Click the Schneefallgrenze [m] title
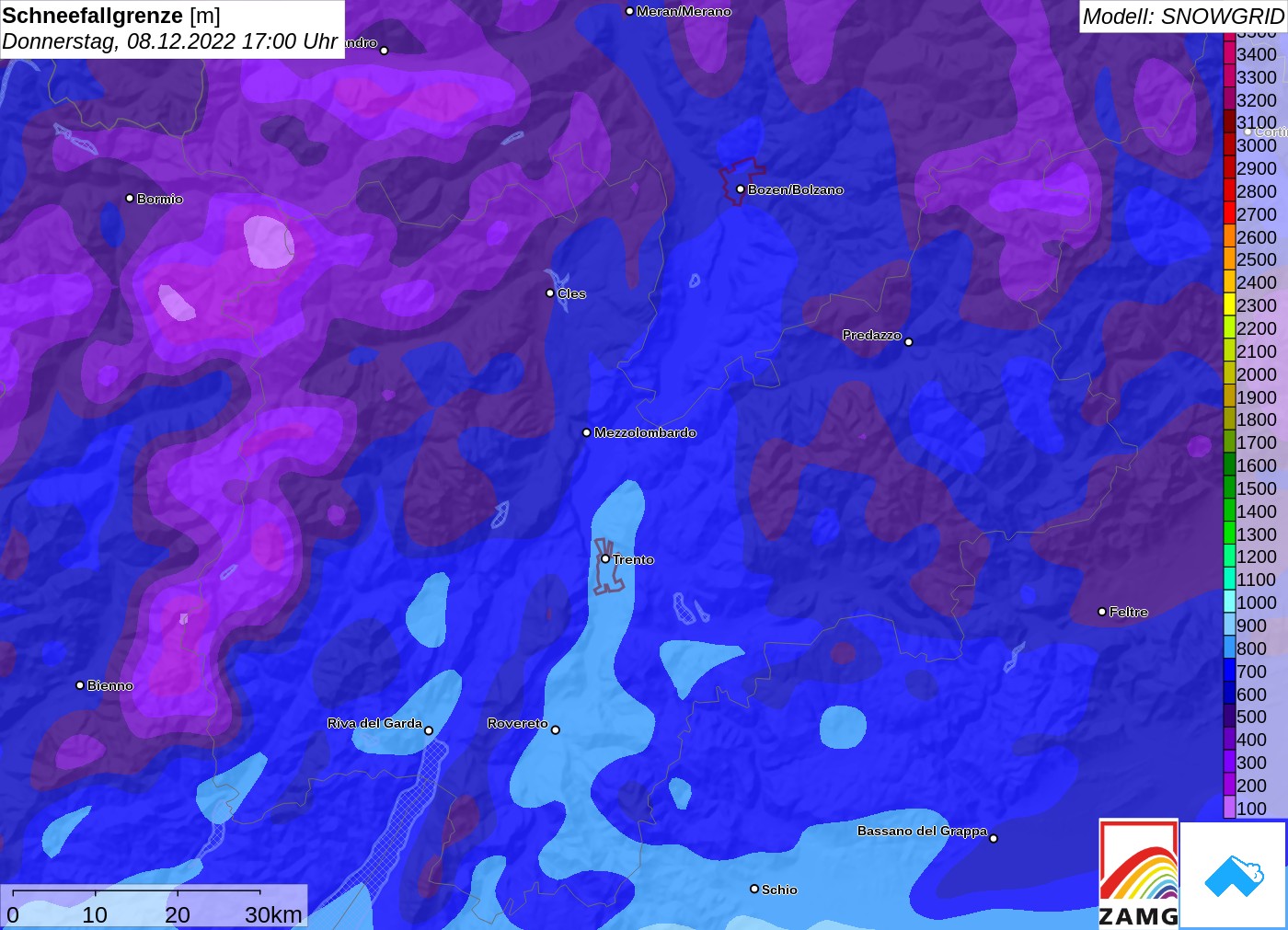 pyautogui.click(x=111, y=16)
